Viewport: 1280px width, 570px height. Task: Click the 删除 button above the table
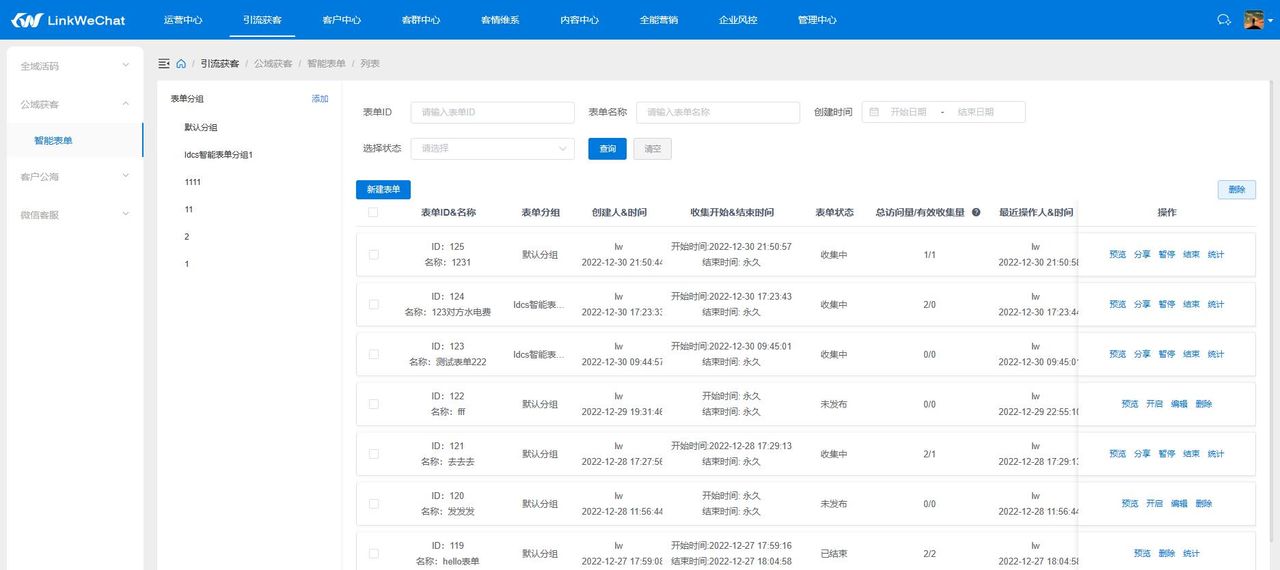click(1237, 189)
